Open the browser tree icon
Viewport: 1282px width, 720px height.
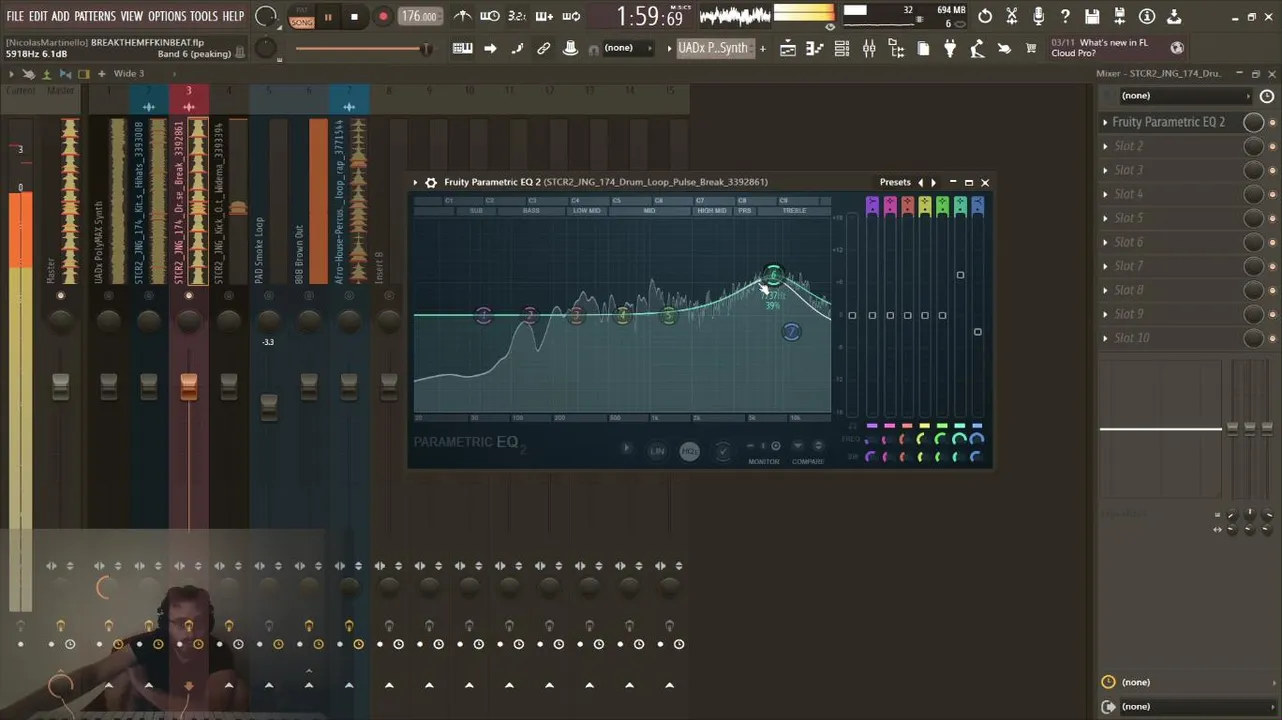[896, 48]
